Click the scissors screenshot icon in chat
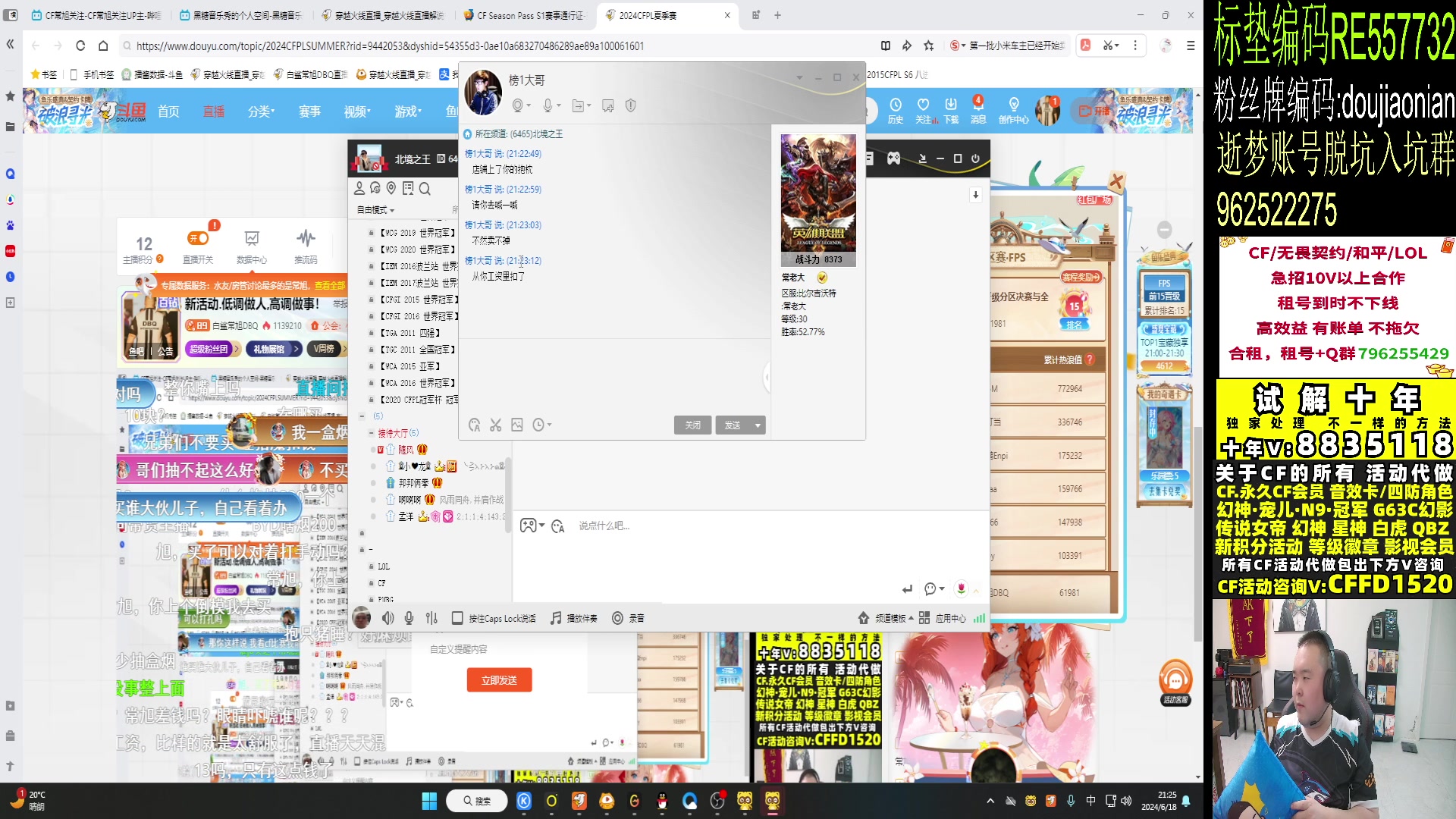This screenshot has height=819, width=1456. (x=495, y=425)
